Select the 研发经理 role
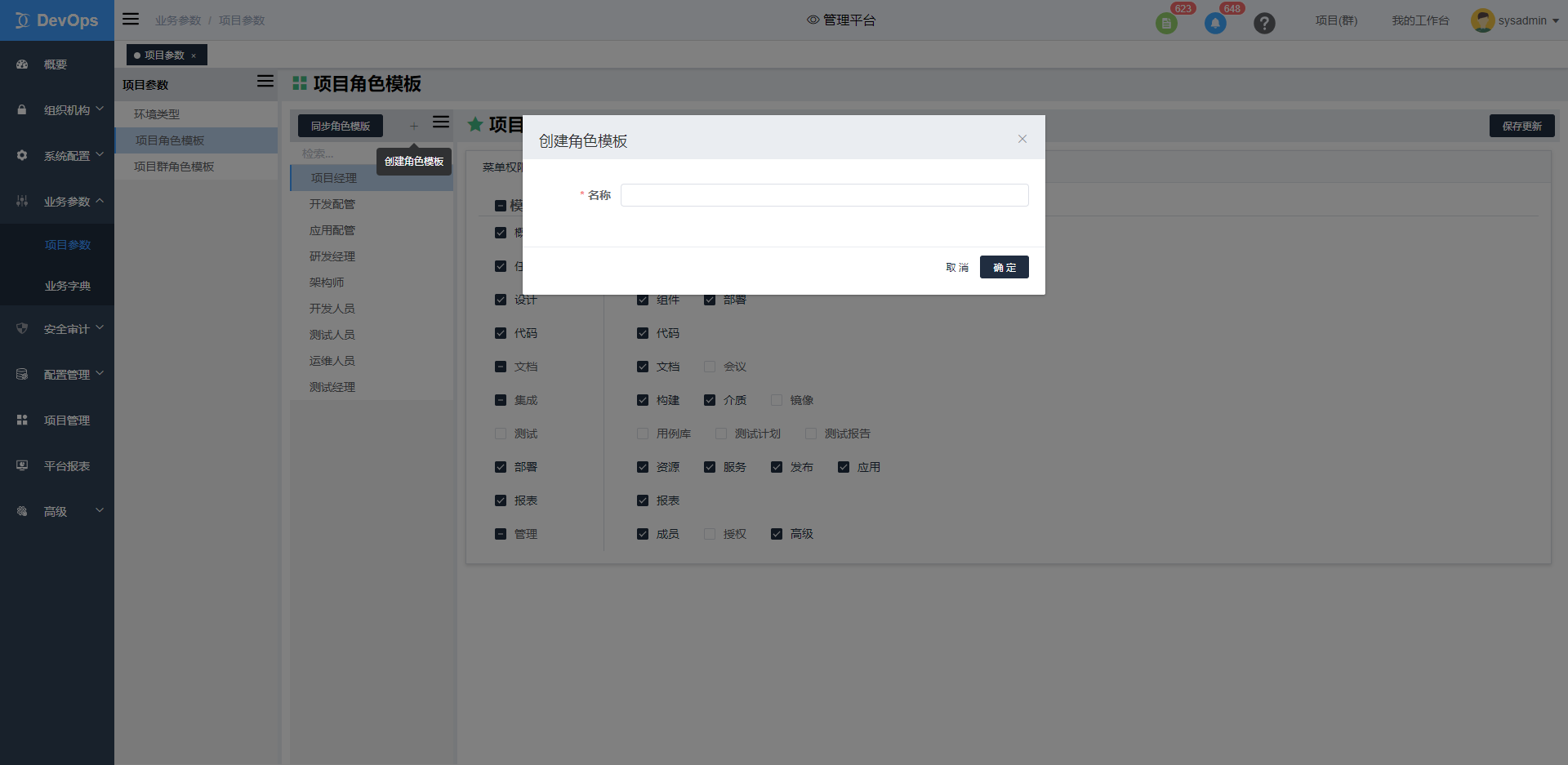The width and height of the screenshot is (1568, 765). coord(372,256)
